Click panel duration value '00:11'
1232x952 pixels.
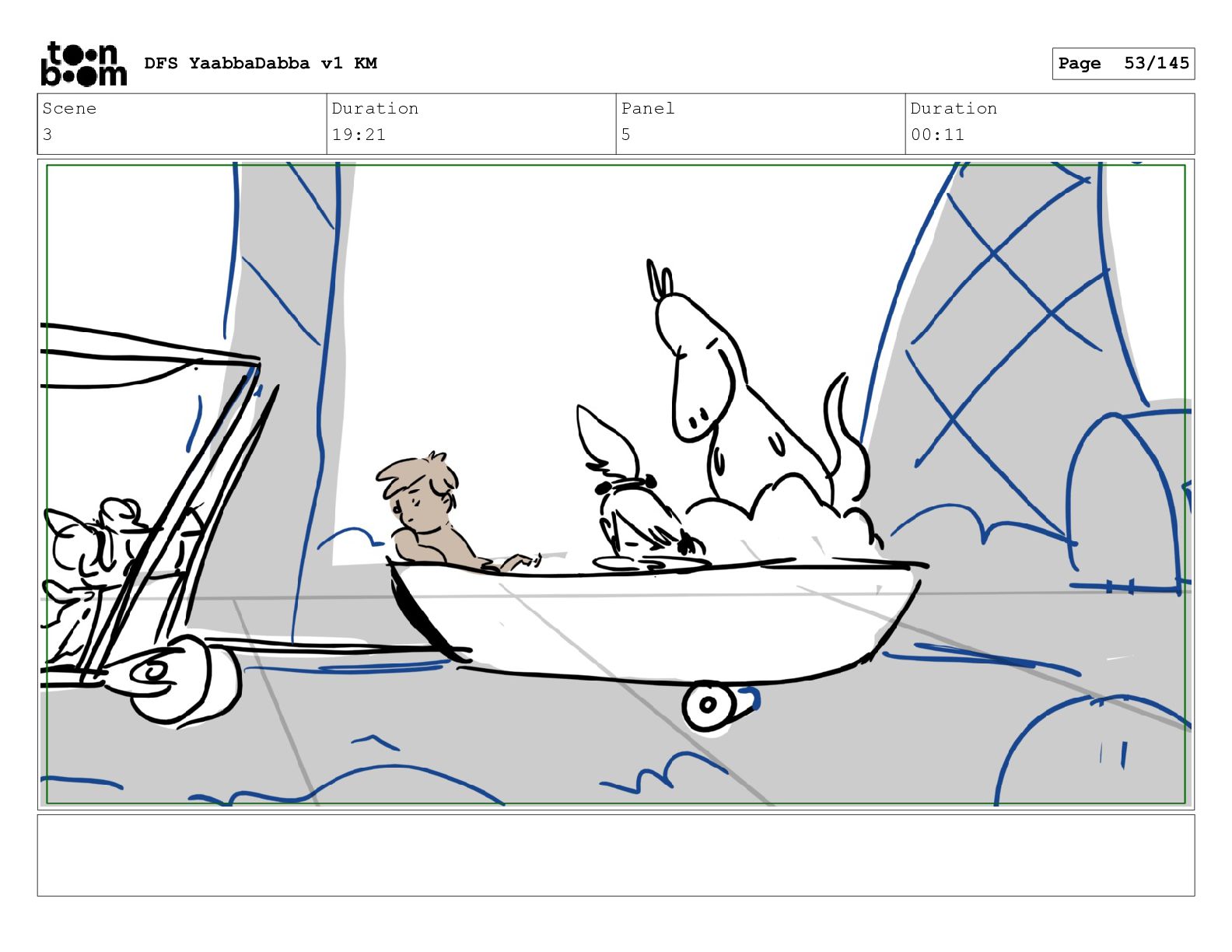[937, 135]
